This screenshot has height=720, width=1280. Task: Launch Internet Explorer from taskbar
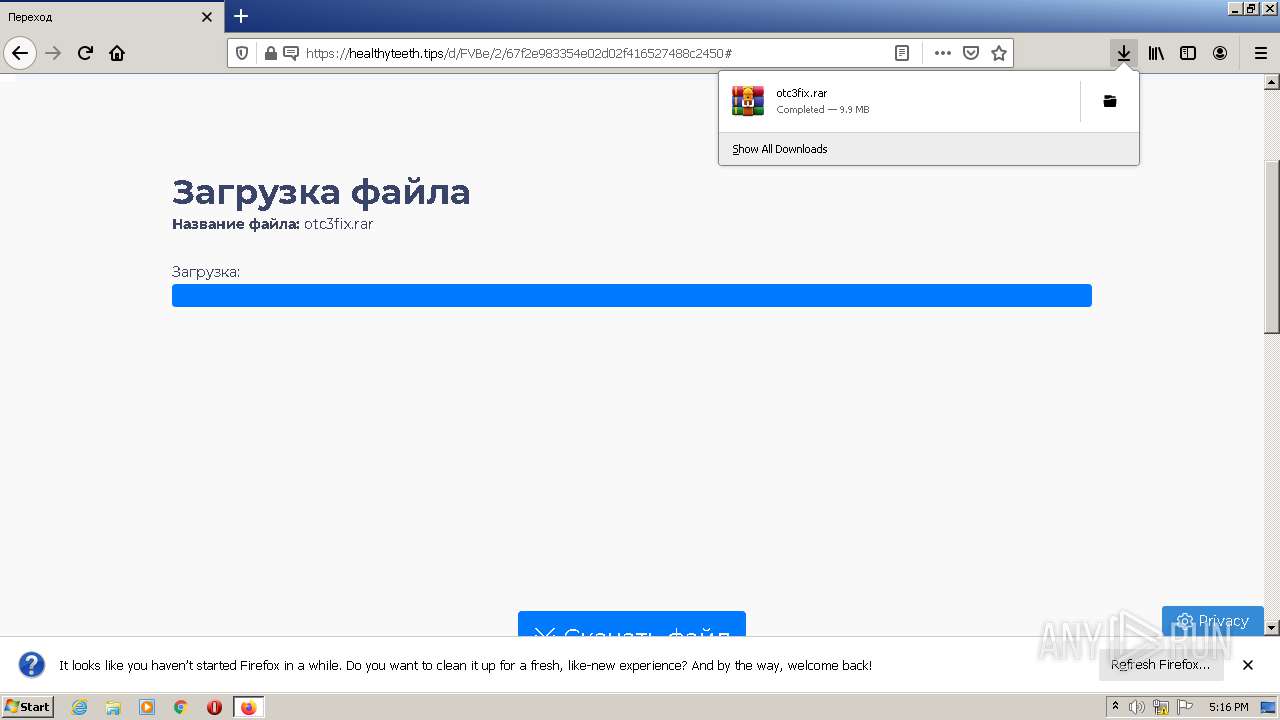coord(80,707)
